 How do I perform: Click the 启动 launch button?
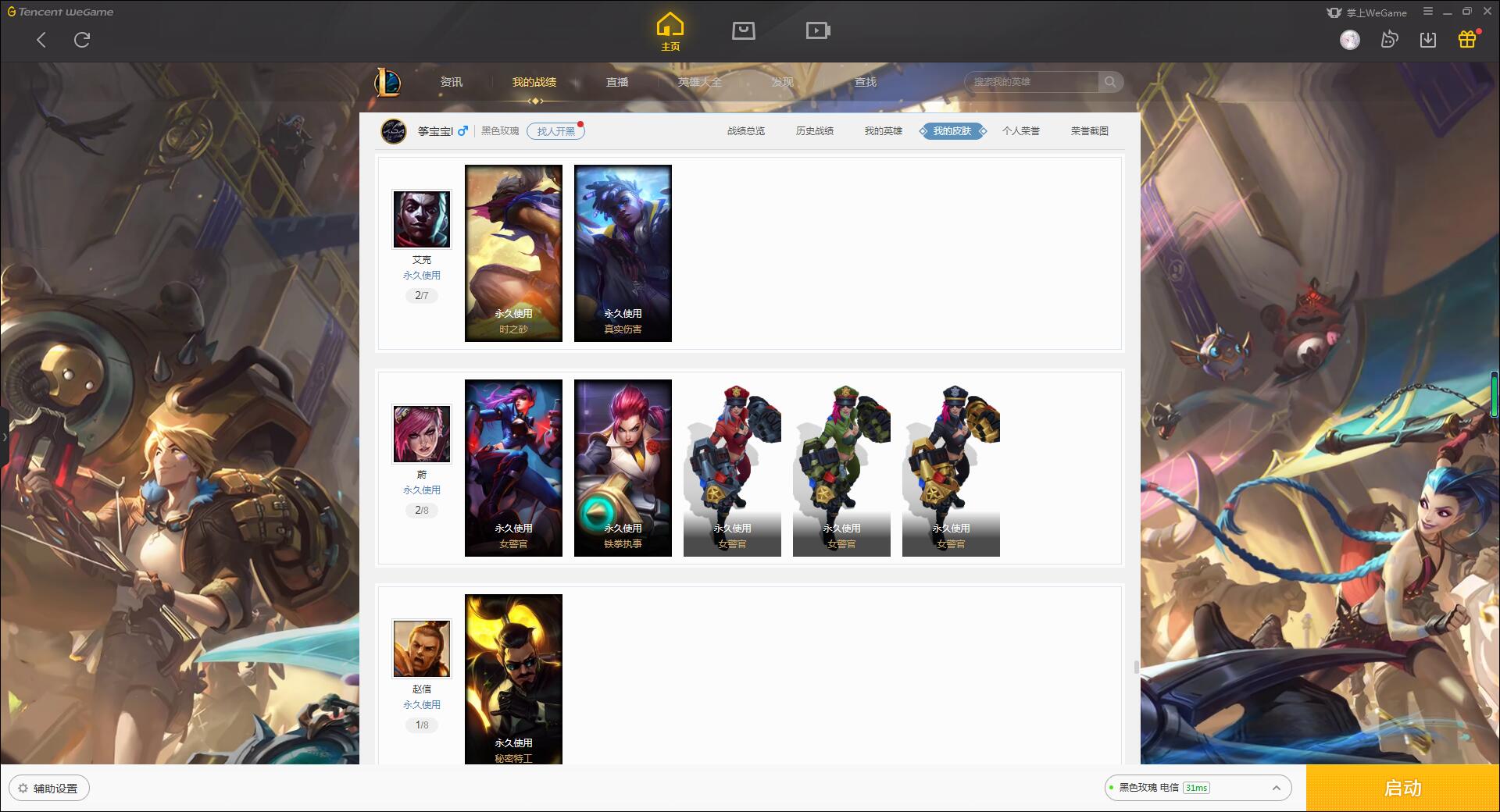click(x=1402, y=789)
